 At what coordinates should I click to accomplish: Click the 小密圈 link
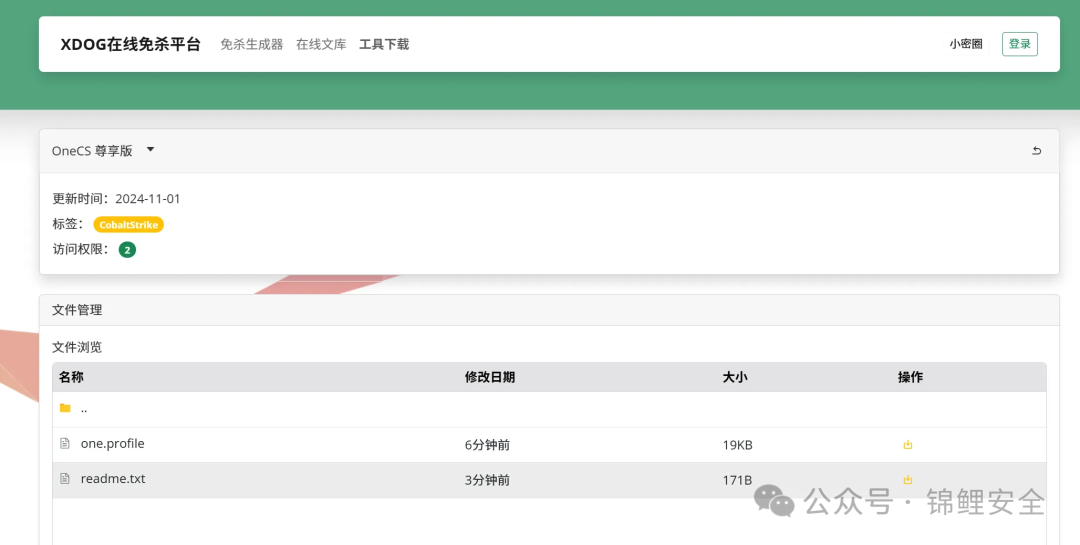[x=966, y=44]
